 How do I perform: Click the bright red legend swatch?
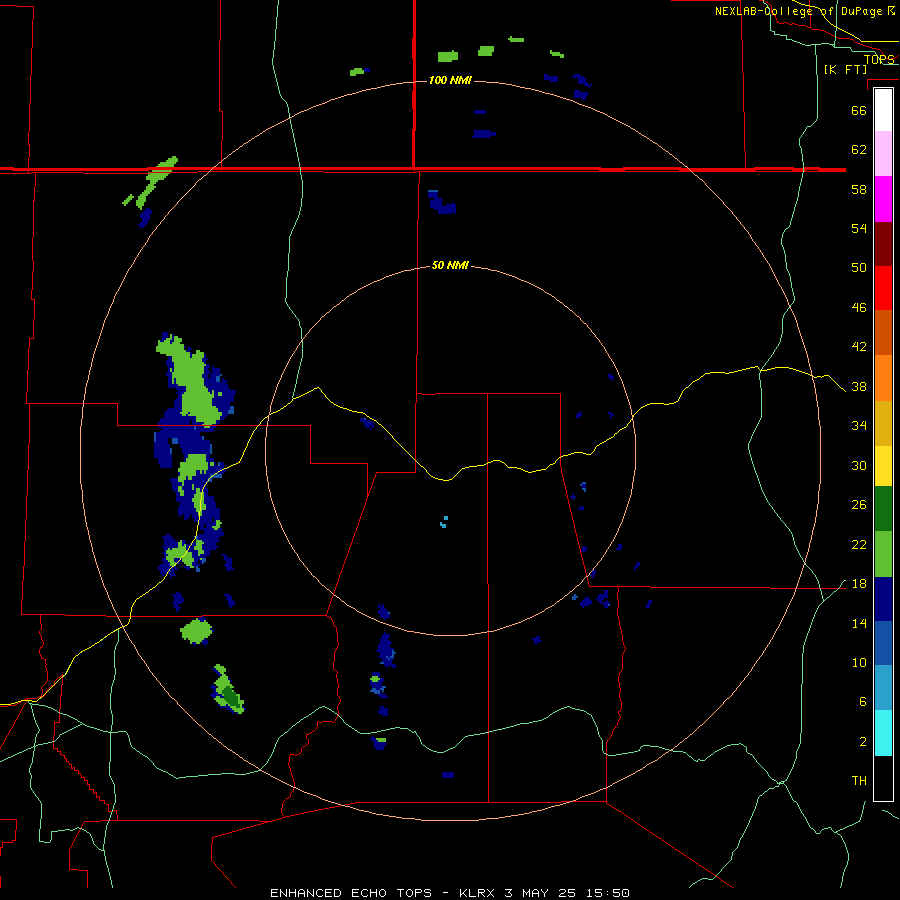883,289
